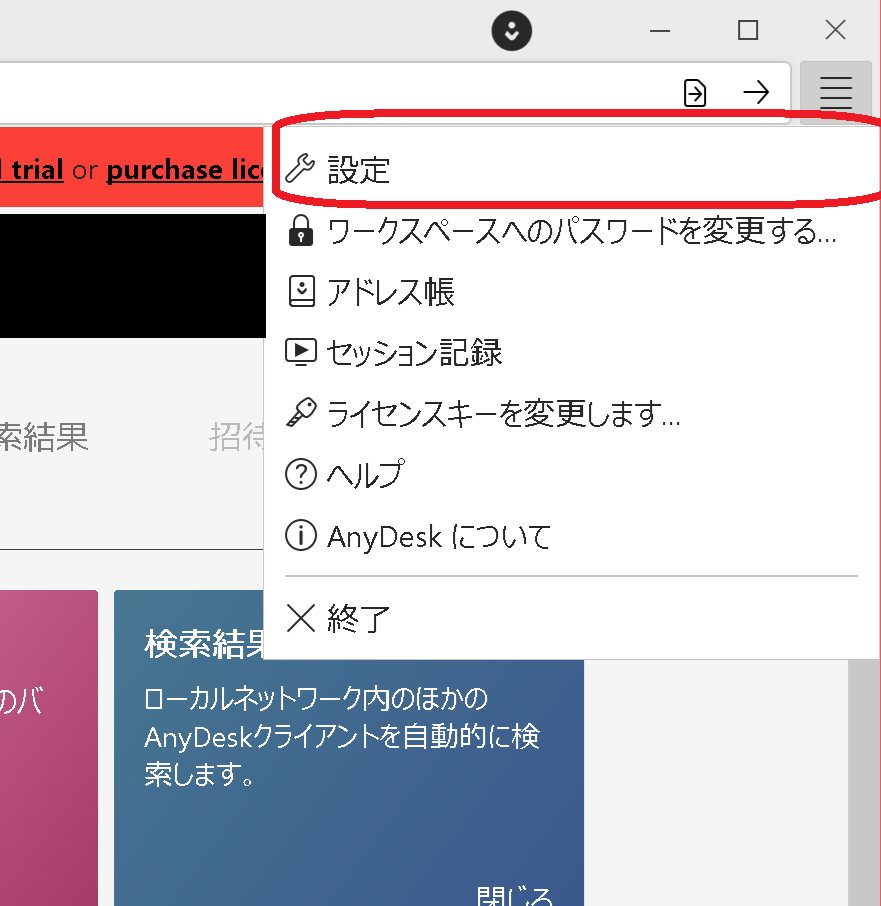Minimize the AnyDesk window
This screenshot has height=906, width=881.
660,30
